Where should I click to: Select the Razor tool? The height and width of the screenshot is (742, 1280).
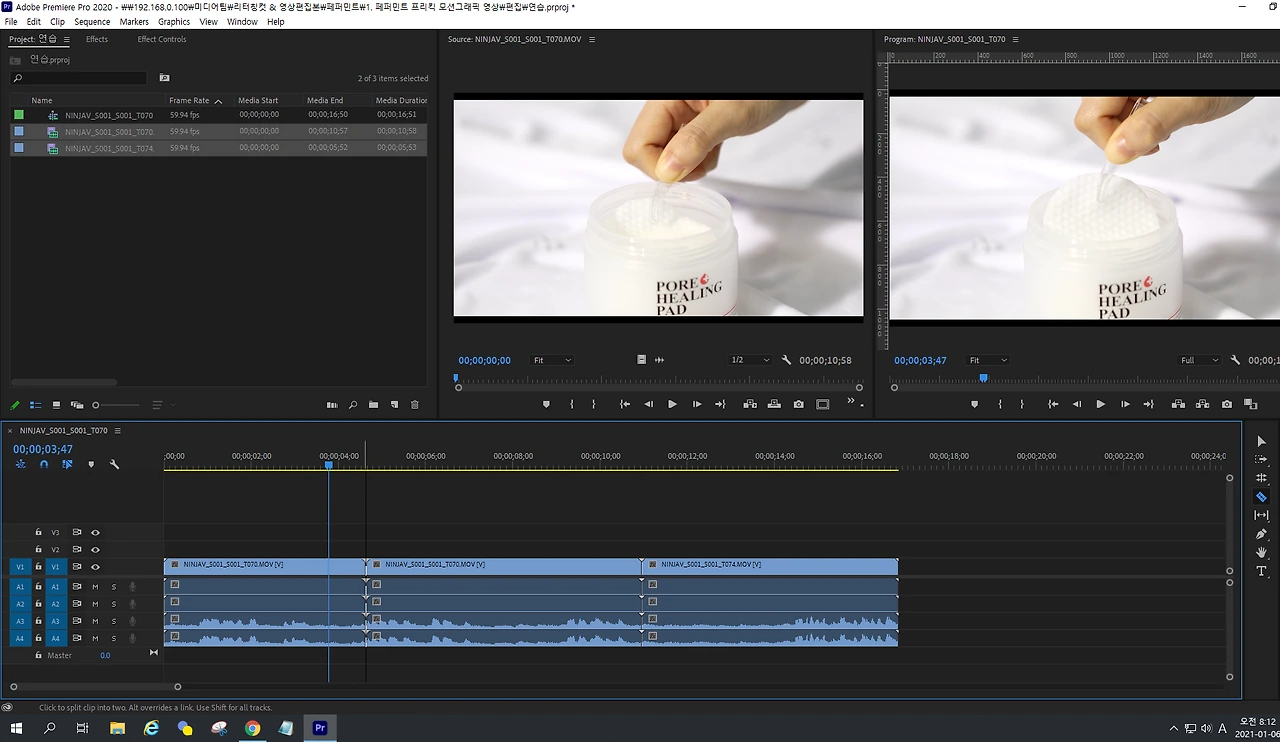1261,497
